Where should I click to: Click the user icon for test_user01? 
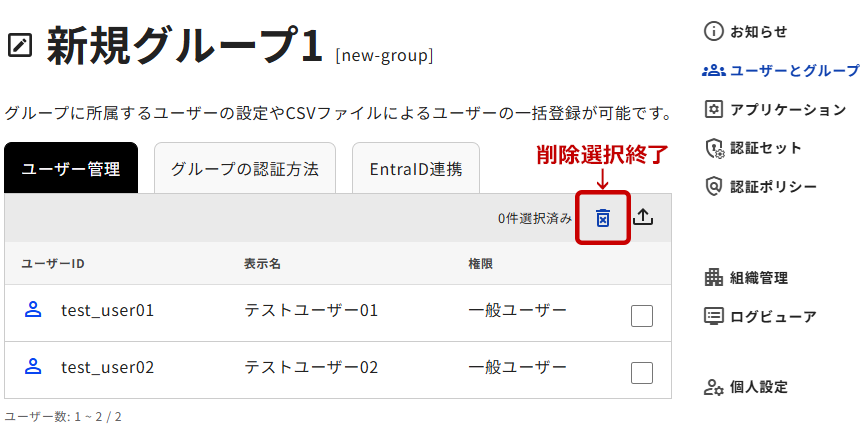click(x=33, y=310)
